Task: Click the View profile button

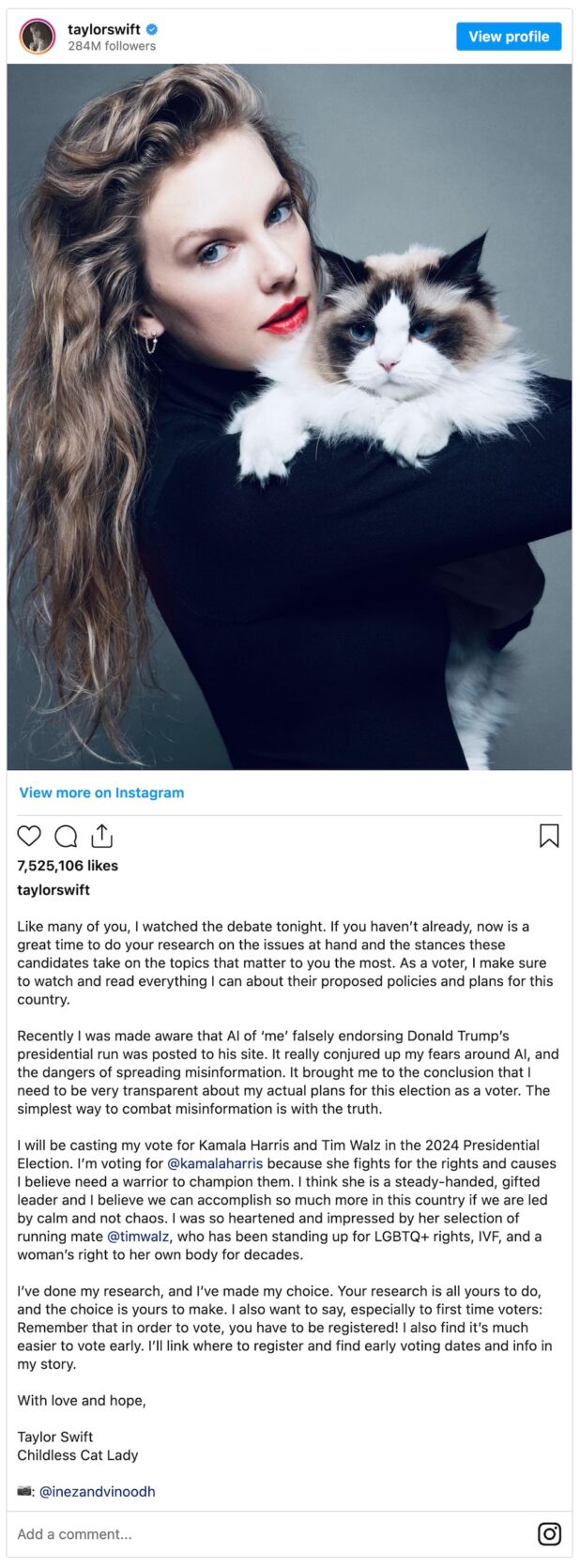Action: (509, 37)
